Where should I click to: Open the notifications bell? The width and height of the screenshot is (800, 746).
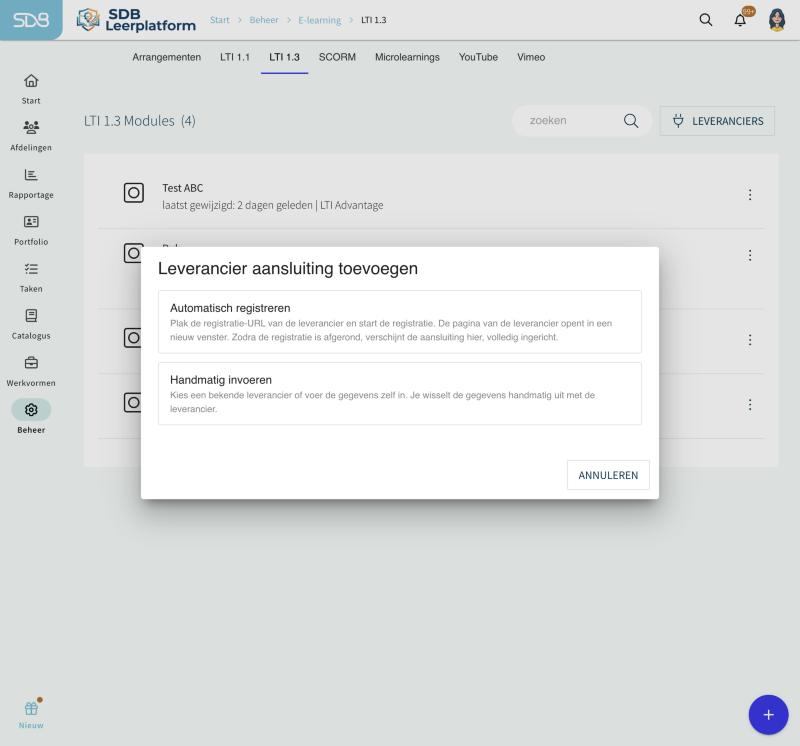[740, 20]
